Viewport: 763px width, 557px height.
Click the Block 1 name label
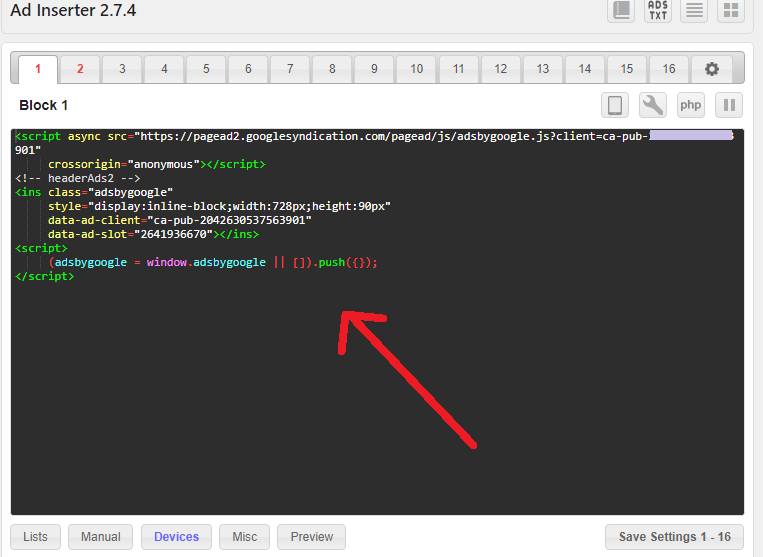pyautogui.click(x=43, y=106)
